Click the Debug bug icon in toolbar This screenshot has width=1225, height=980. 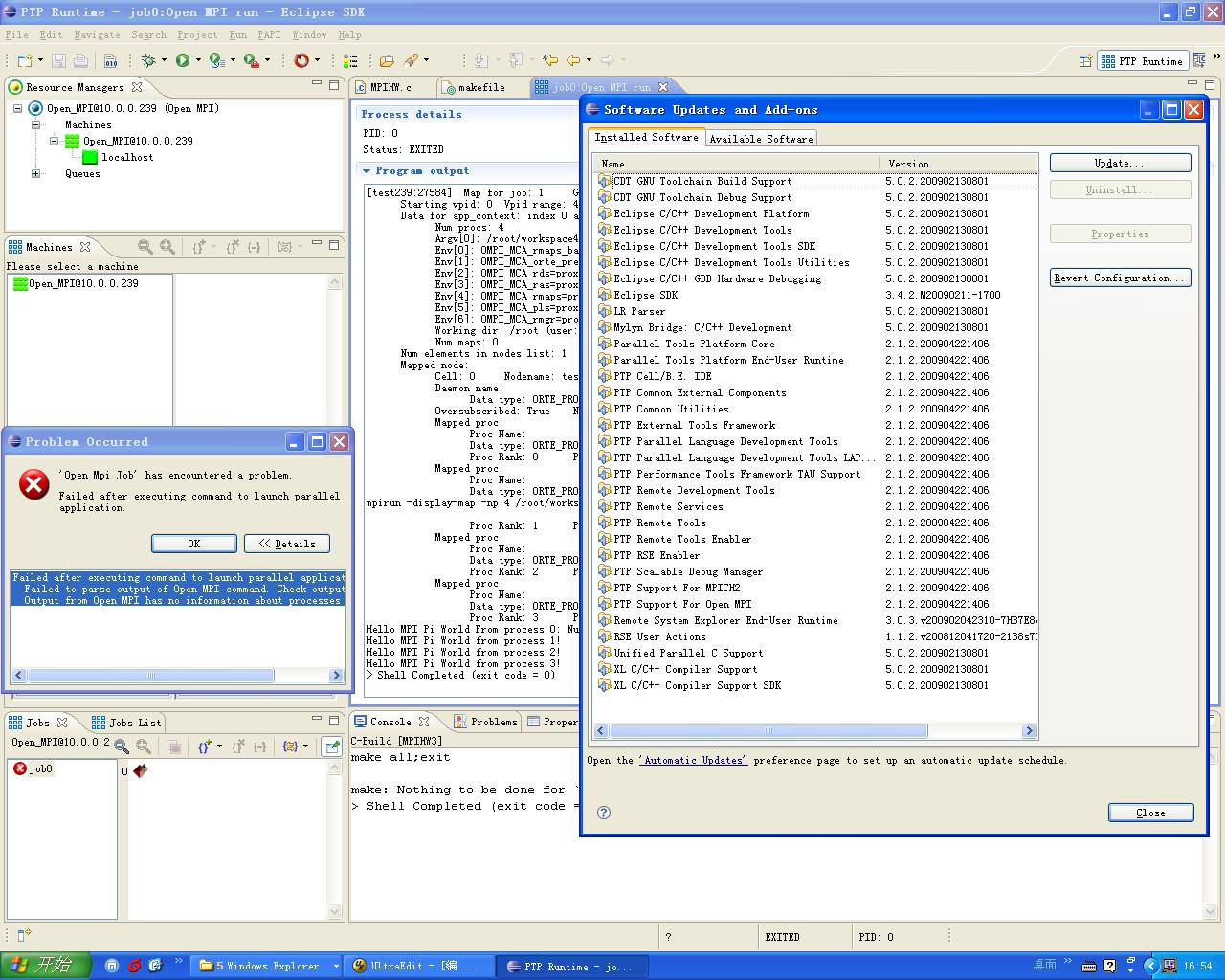[148, 60]
